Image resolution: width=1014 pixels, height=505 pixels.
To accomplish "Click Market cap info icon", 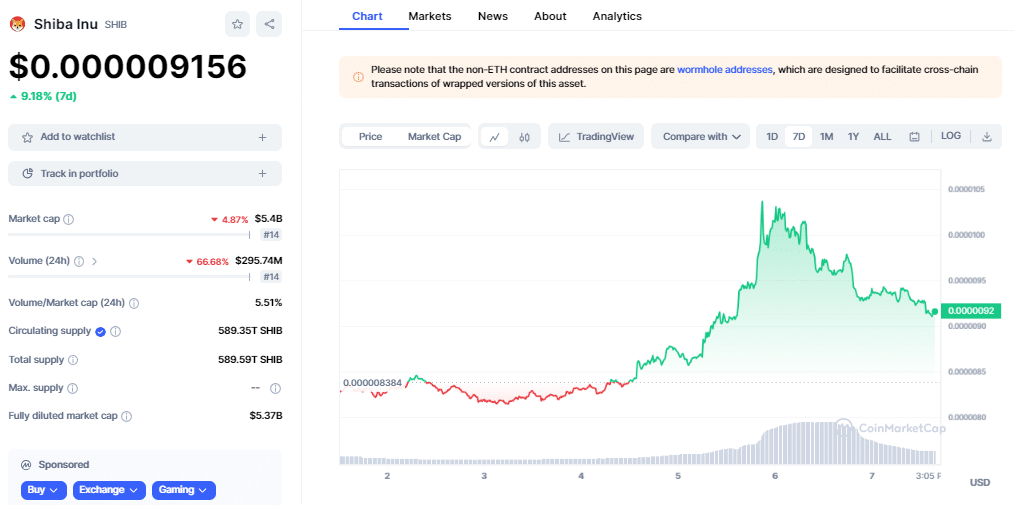I will [x=69, y=219].
